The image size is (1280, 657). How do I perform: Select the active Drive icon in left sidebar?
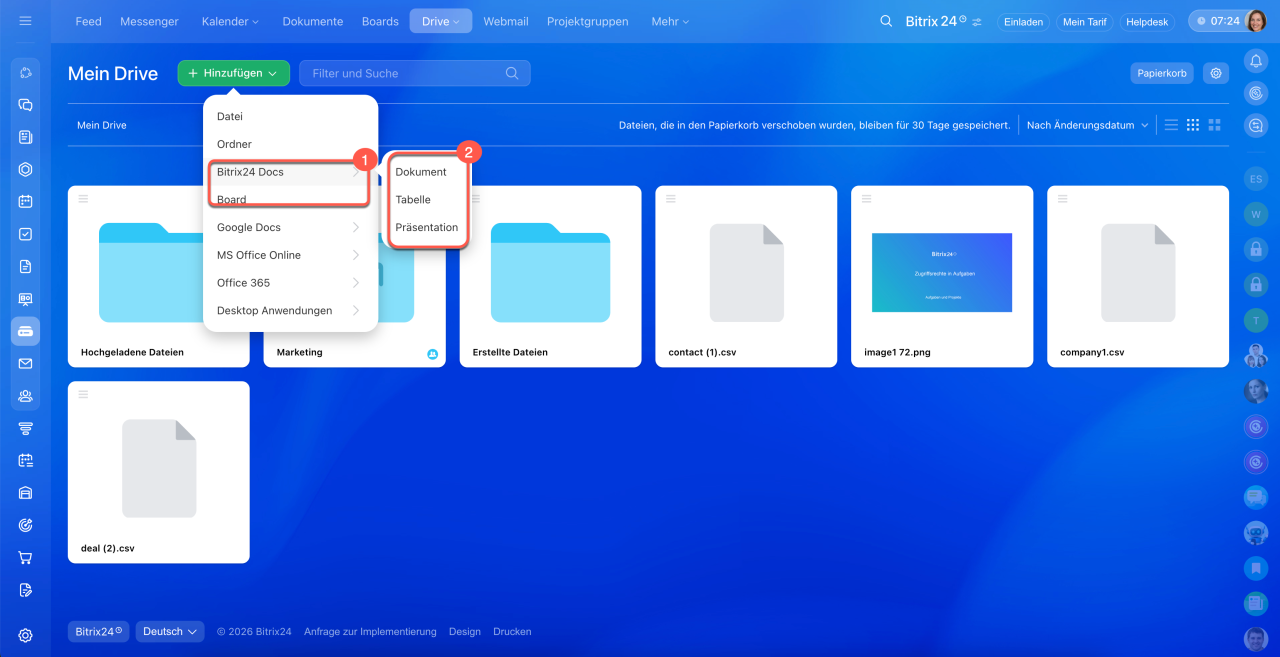[25, 331]
